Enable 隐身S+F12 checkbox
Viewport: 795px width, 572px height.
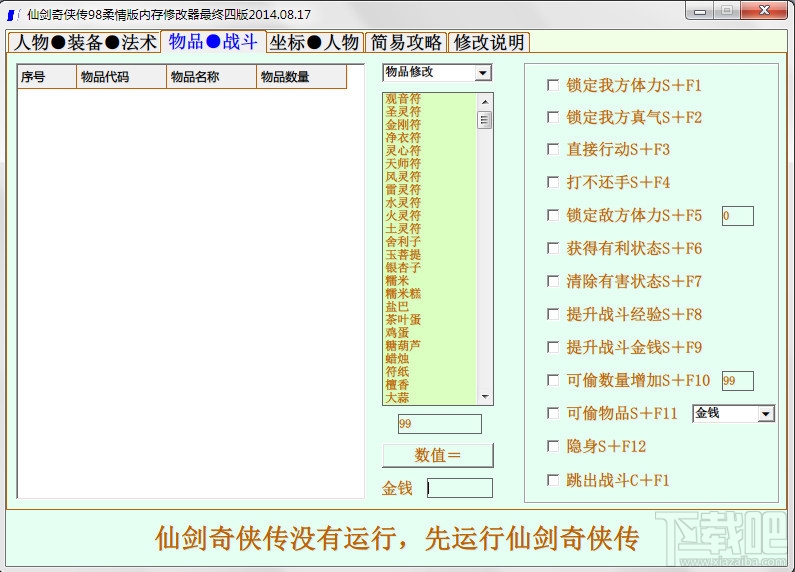553,446
